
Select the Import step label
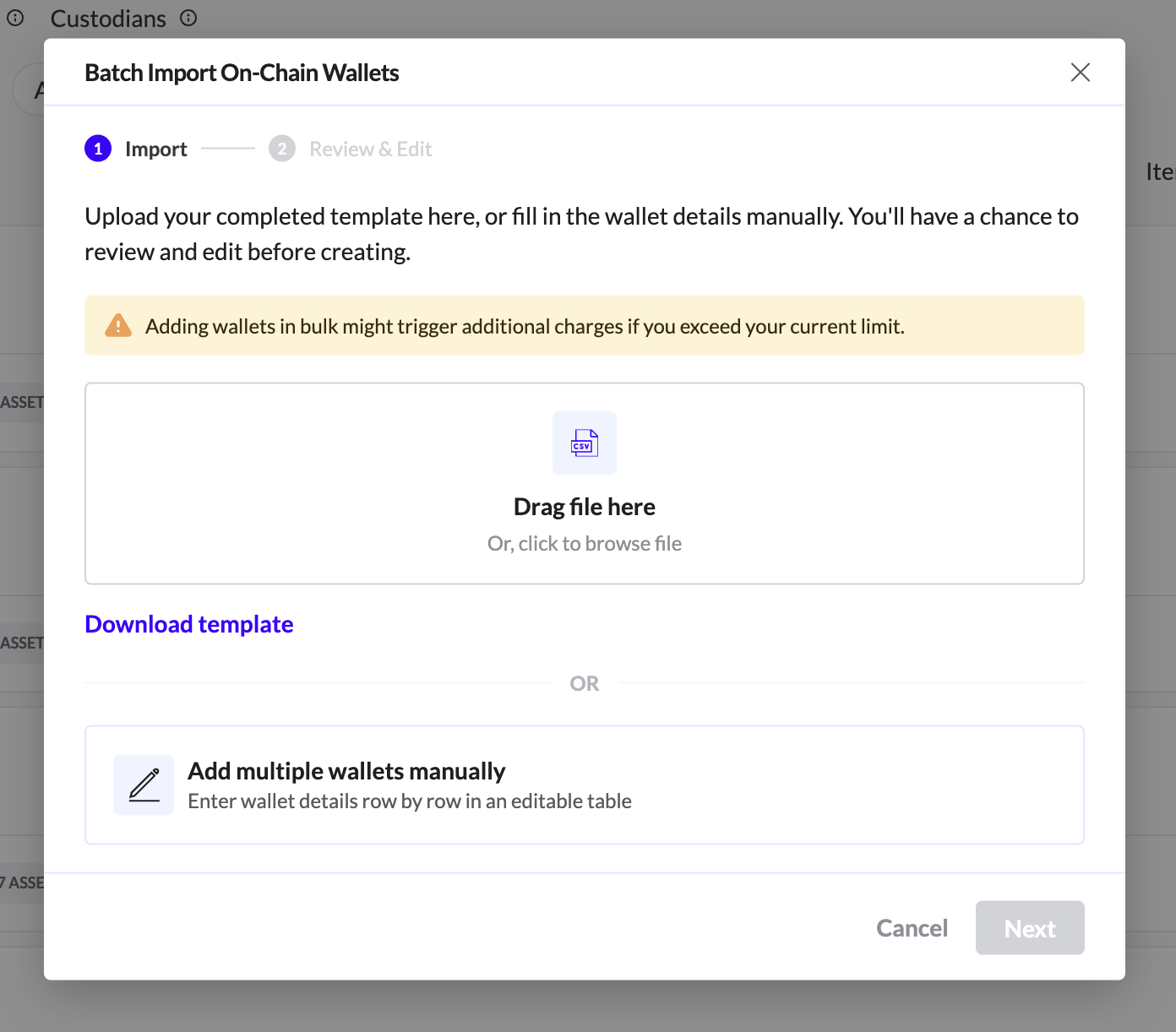[x=155, y=149]
